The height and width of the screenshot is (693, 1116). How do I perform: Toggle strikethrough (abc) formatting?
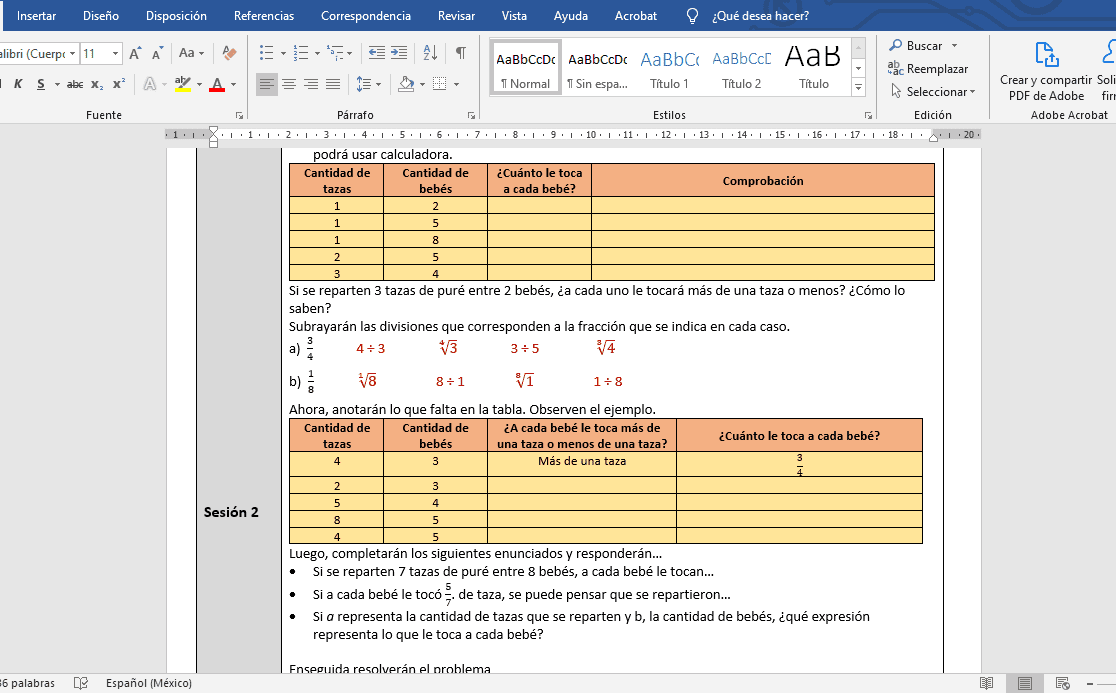pyautogui.click(x=75, y=84)
